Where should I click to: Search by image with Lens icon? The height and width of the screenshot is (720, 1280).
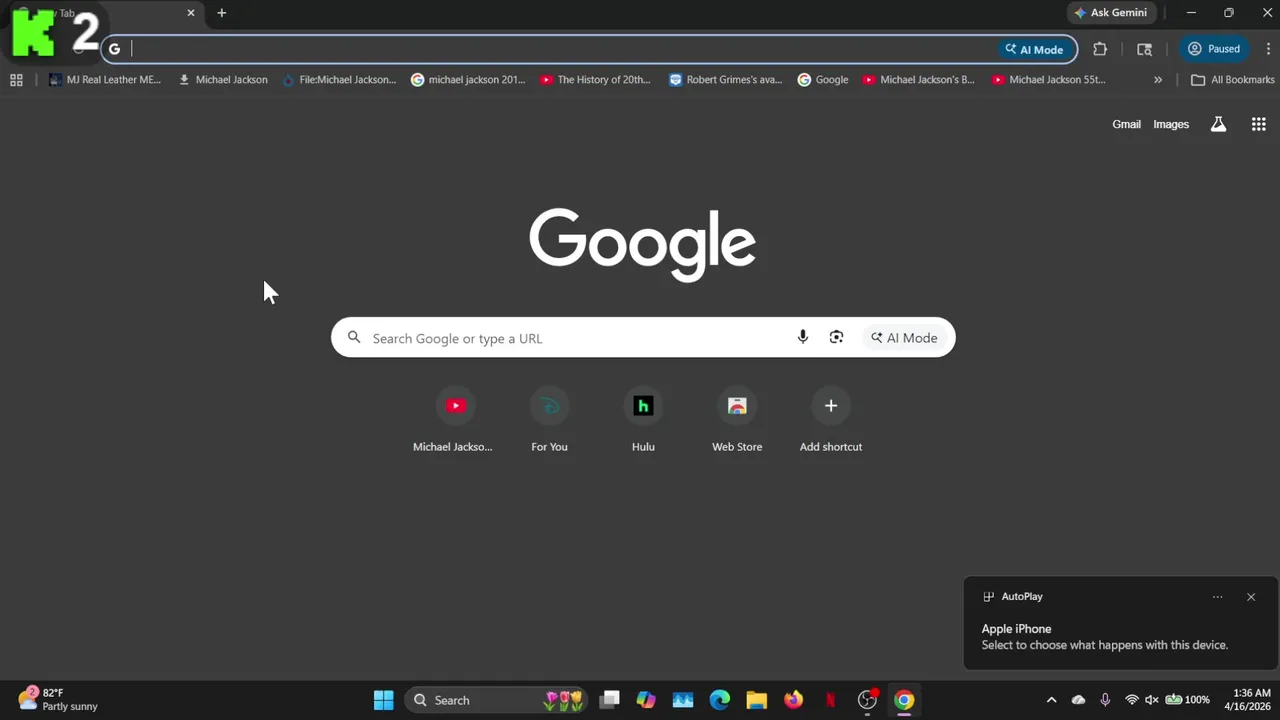836,338
